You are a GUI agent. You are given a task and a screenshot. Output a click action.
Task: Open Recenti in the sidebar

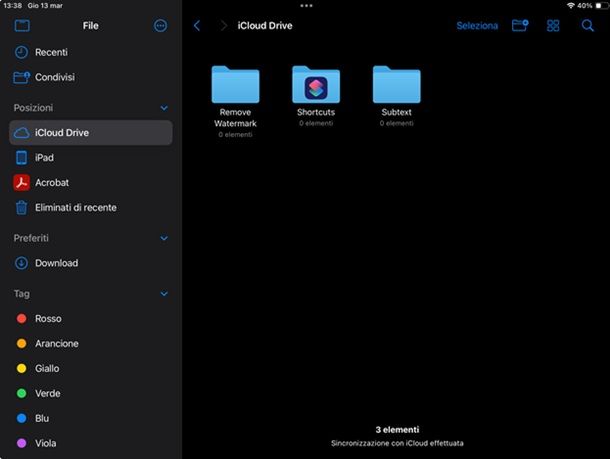tap(91, 52)
